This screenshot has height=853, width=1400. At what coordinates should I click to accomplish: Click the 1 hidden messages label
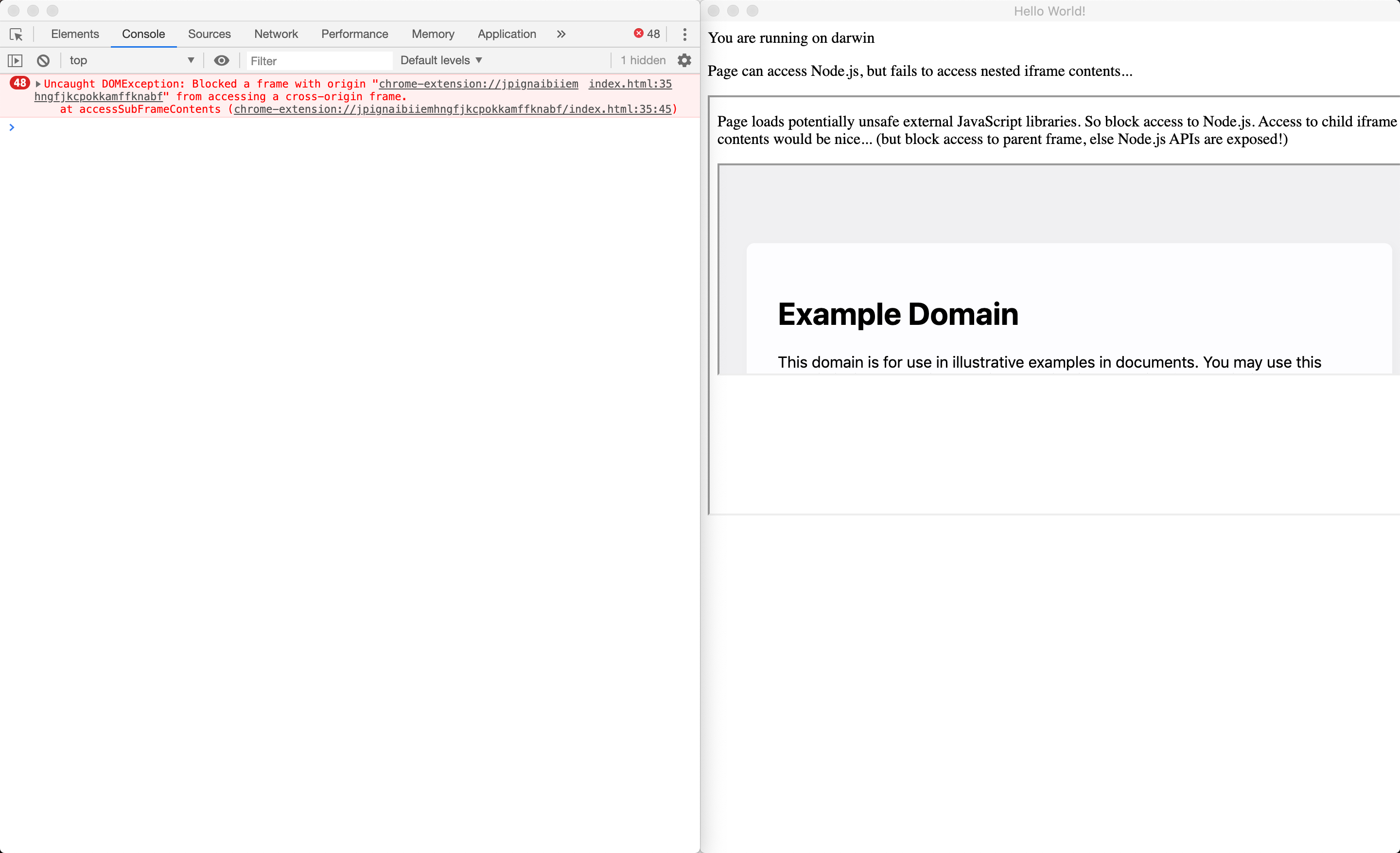(643, 60)
